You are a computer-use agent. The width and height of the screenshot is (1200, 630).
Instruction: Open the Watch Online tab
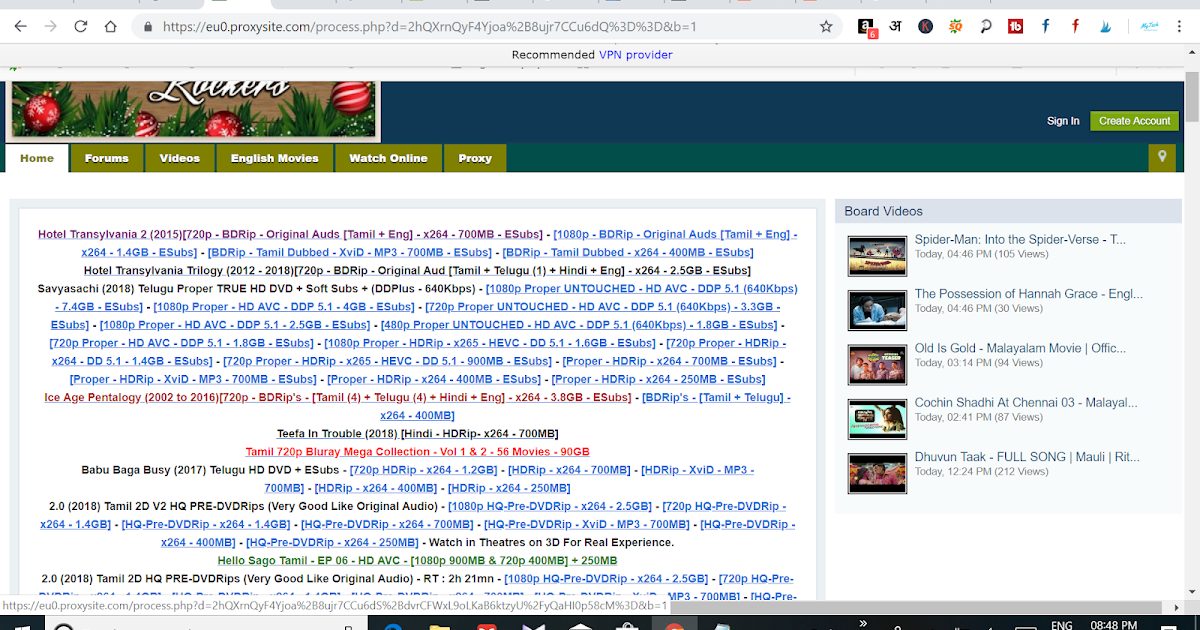[x=388, y=158]
